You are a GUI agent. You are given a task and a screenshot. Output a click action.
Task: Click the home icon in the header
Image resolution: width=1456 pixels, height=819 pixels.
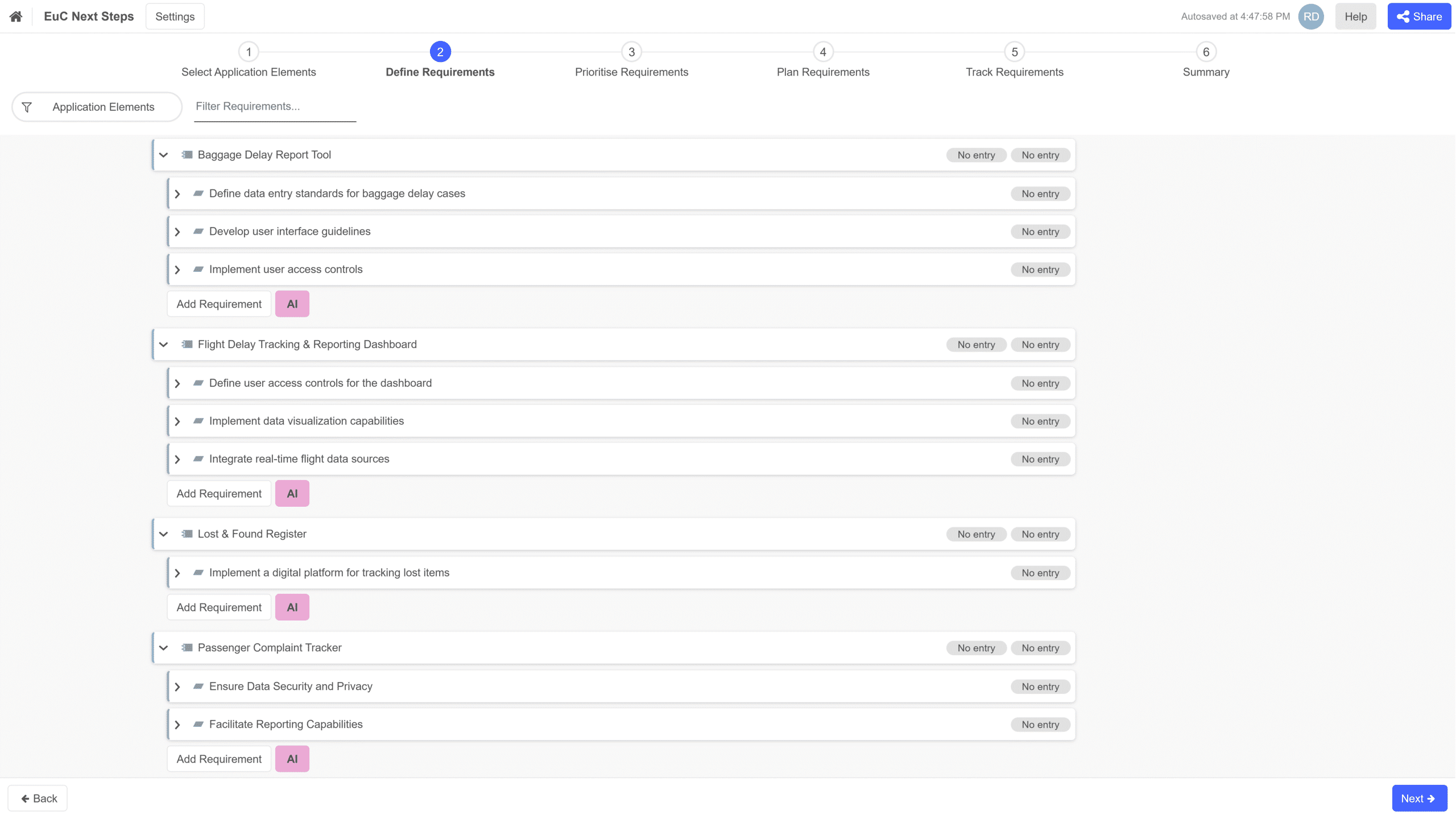(16, 16)
